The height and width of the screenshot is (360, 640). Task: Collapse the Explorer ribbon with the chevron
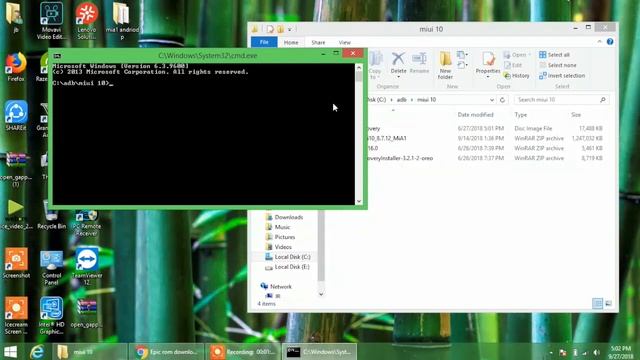coord(599,42)
